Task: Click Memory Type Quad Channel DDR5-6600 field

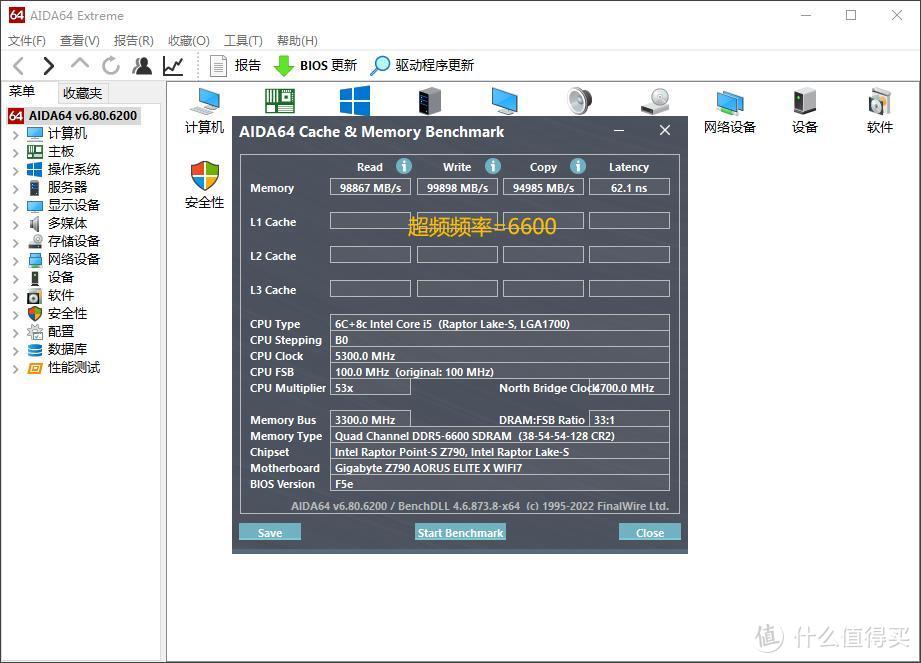Action: click(500, 436)
